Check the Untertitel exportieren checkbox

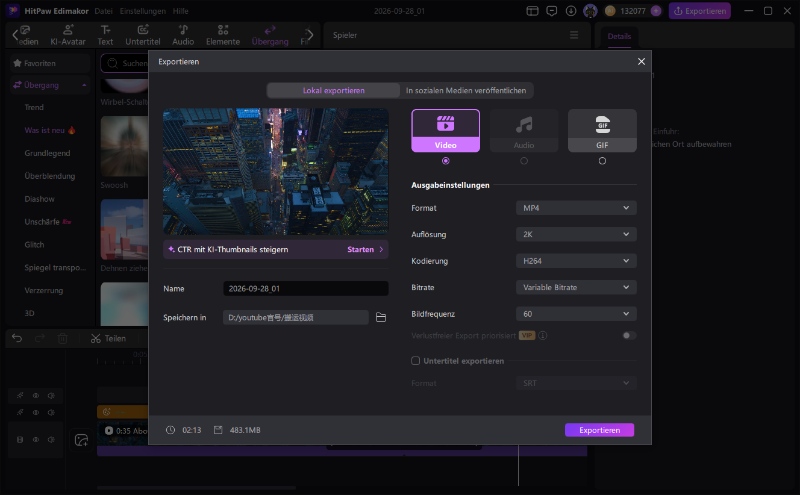[x=415, y=361]
